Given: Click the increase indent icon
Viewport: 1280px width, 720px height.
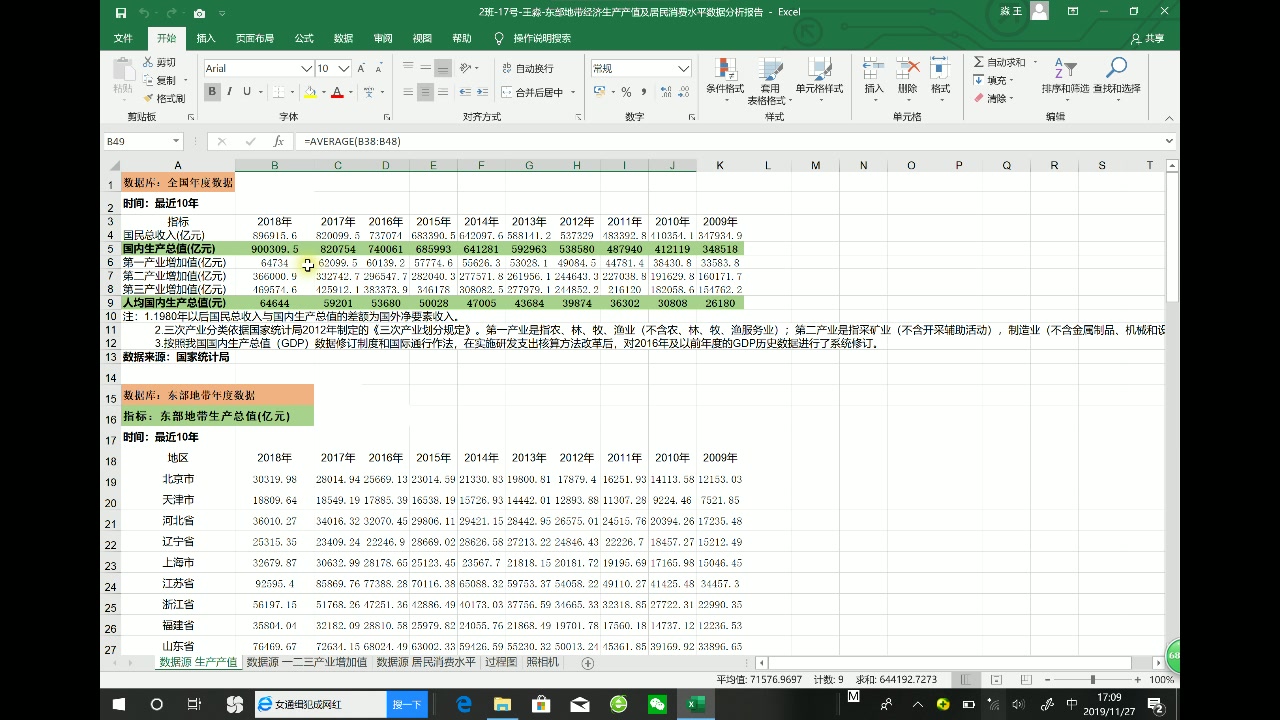Looking at the screenshot, I should [x=482, y=92].
